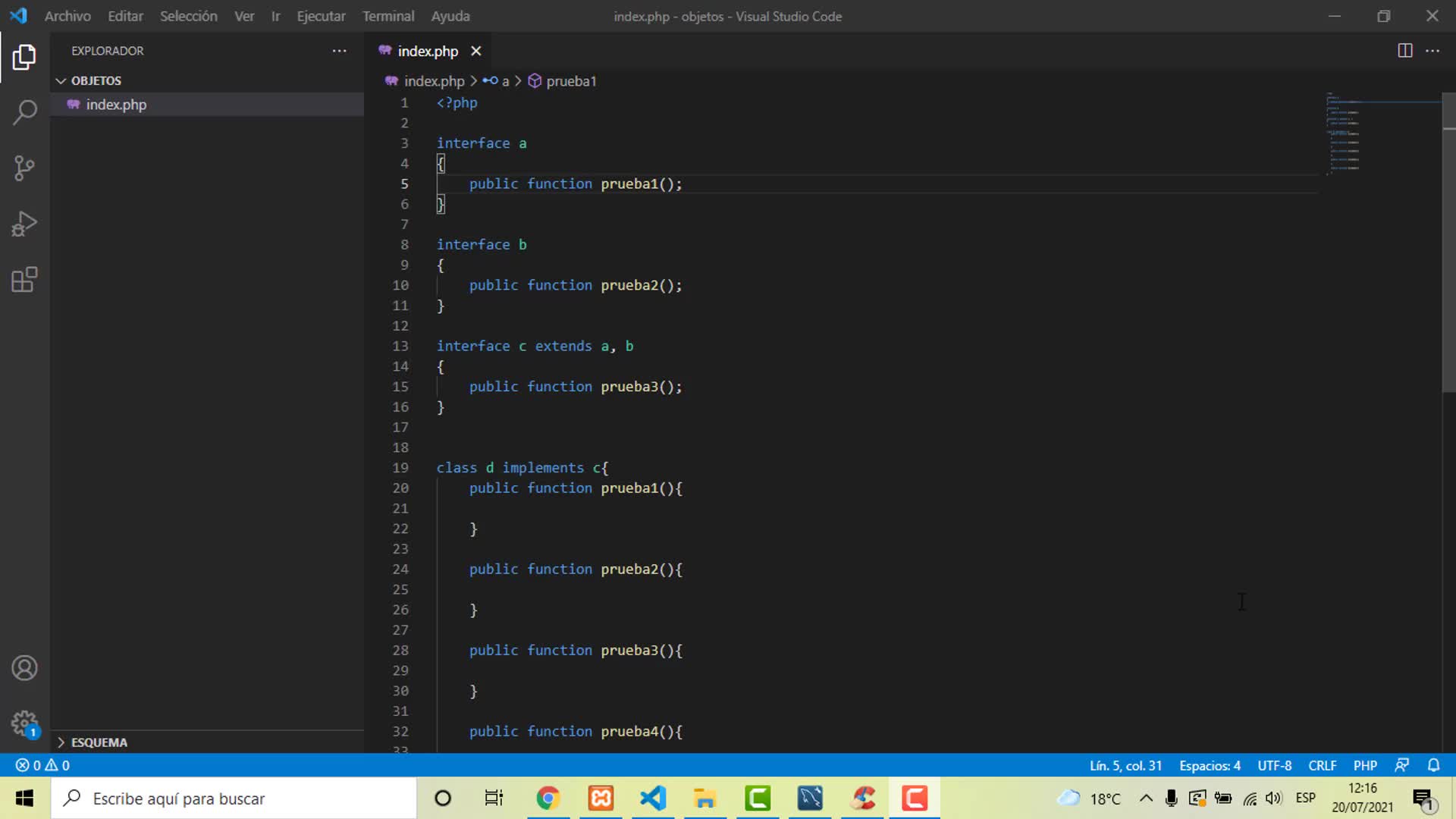
Task: Open the Source Control view icon
Action: (x=24, y=168)
